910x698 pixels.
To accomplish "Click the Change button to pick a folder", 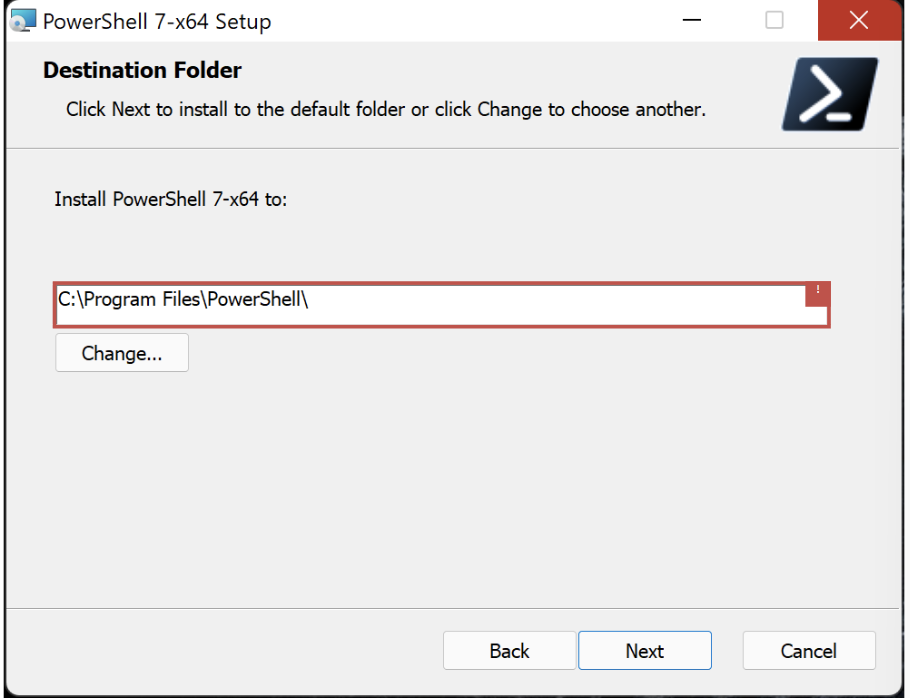I will pyautogui.click(x=121, y=353).
